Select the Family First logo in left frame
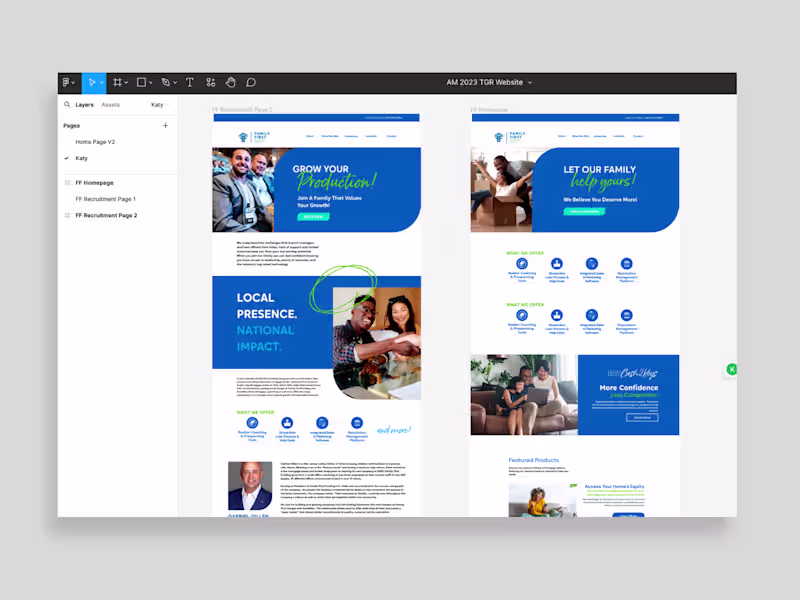 254,137
